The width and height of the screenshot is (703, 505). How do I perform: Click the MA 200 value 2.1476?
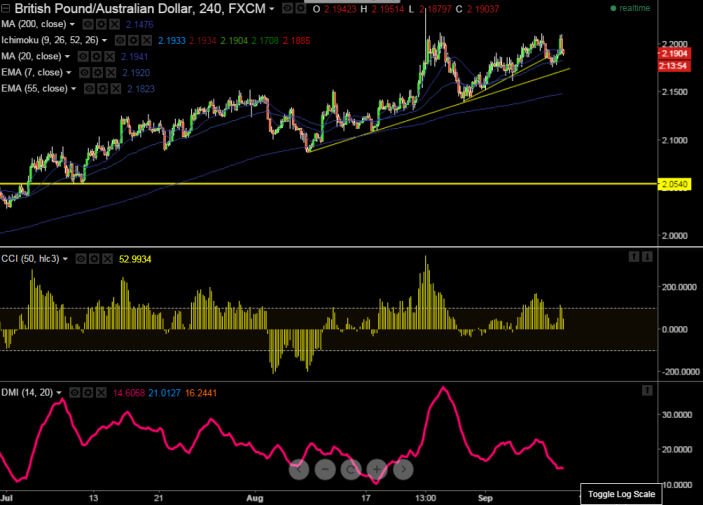pyautogui.click(x=140, y=25)
